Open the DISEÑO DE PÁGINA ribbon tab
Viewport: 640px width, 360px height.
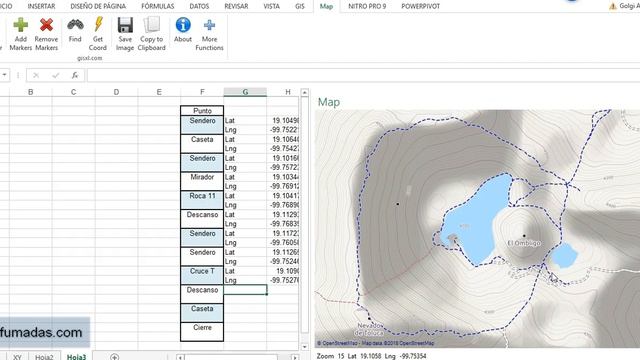98,6
